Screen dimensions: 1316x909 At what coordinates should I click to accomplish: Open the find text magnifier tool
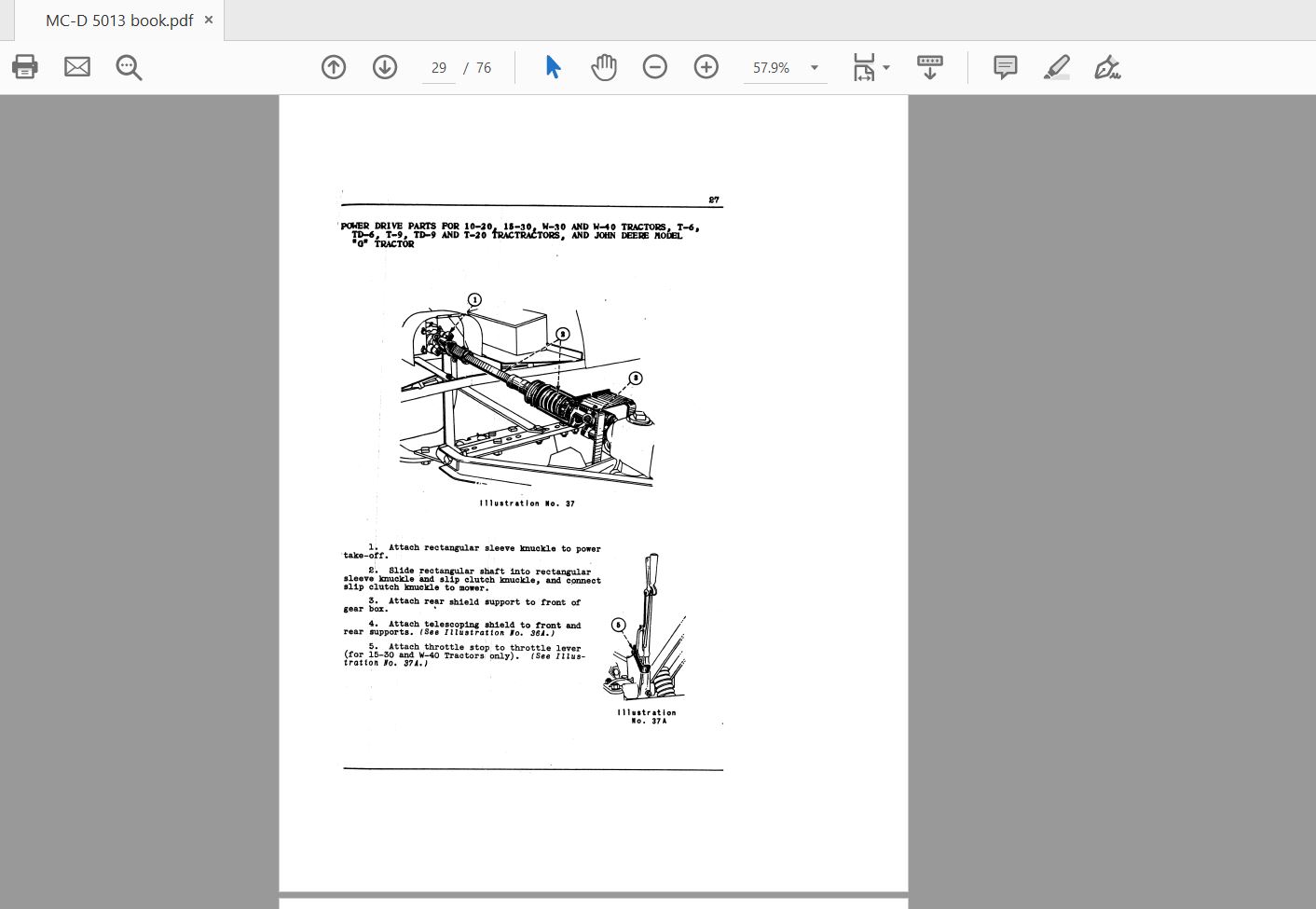coord(129,67)
